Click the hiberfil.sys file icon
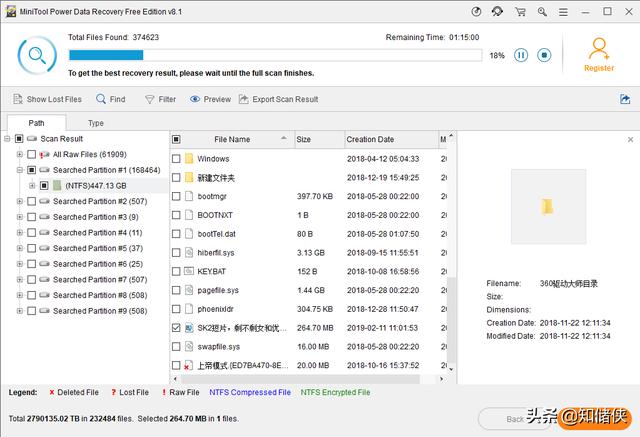 coord(189,253)
